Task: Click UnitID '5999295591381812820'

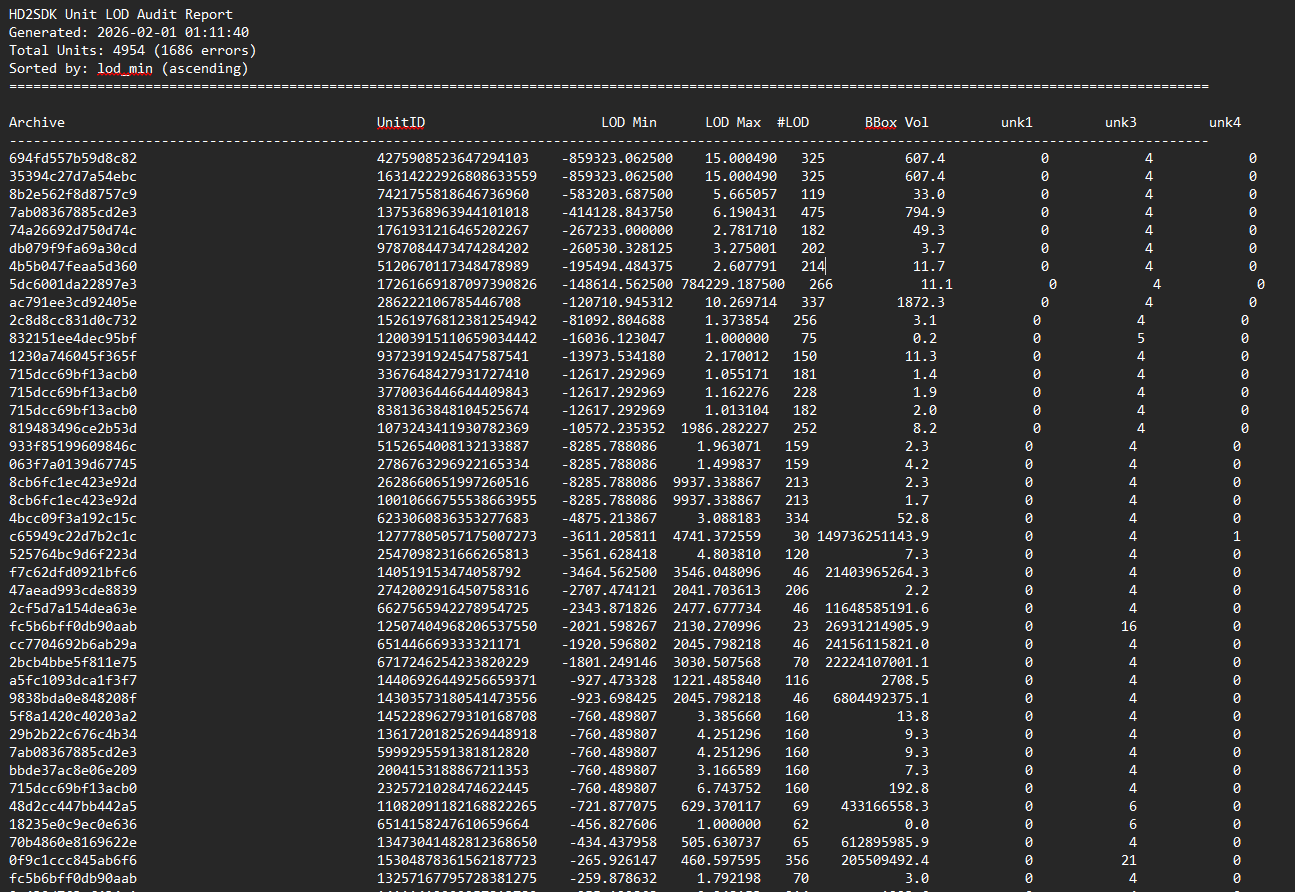Action: pos(453,753)
